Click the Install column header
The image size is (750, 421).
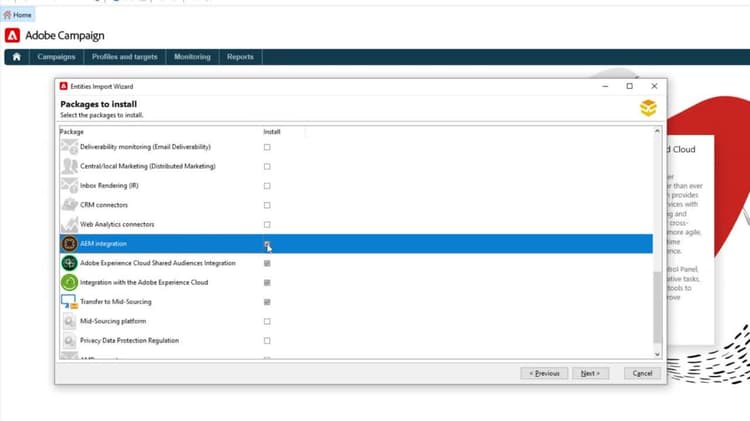(272, 132)
